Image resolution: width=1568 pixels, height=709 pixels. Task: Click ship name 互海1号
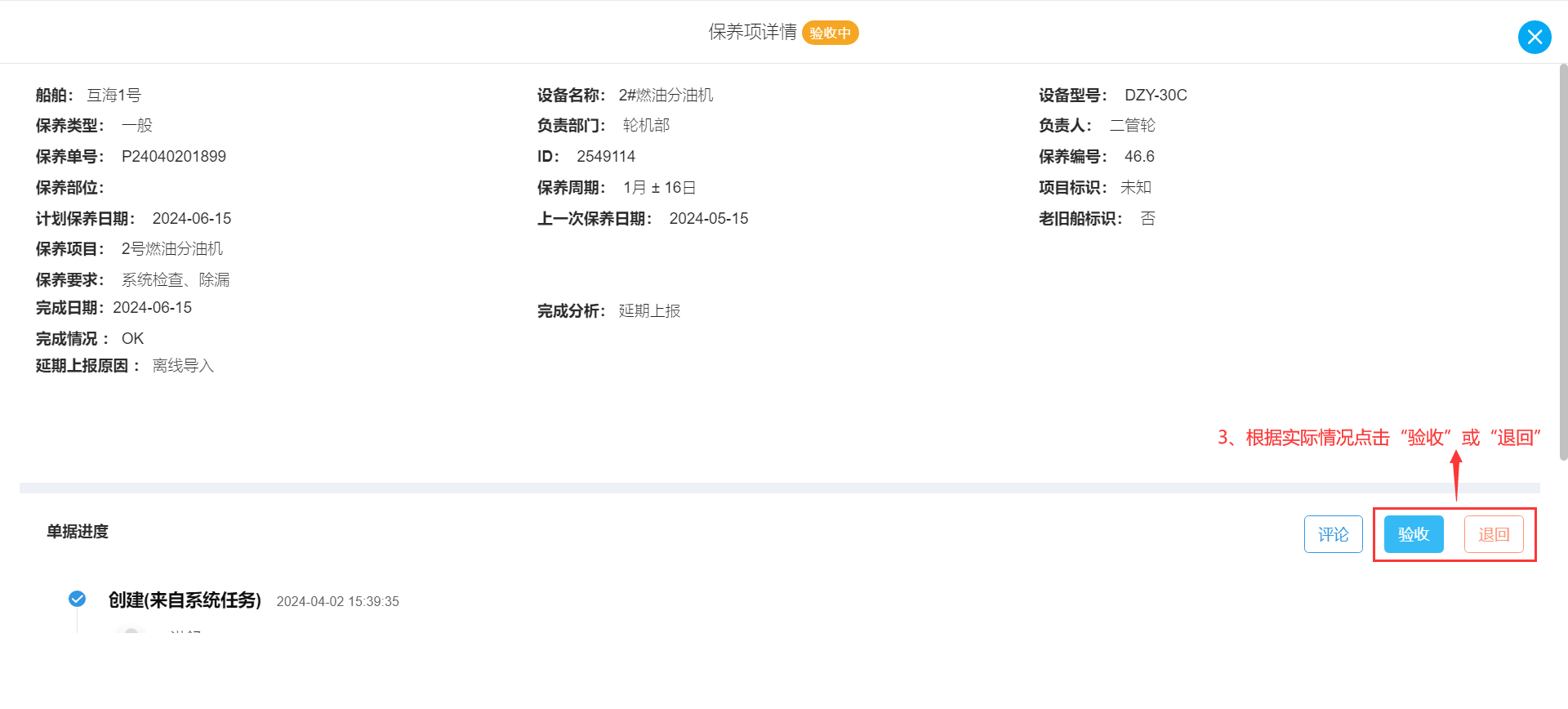[x=114, y=95]
